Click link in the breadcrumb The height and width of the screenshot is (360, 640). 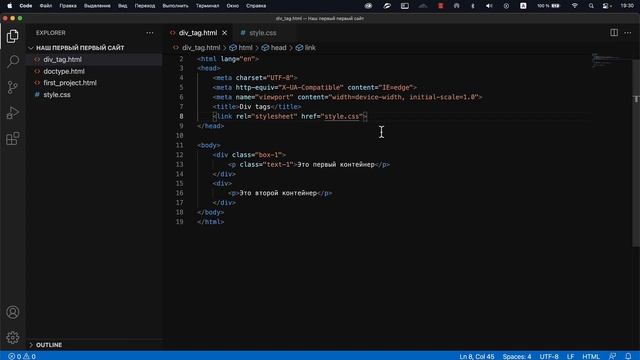click(310, 48)
